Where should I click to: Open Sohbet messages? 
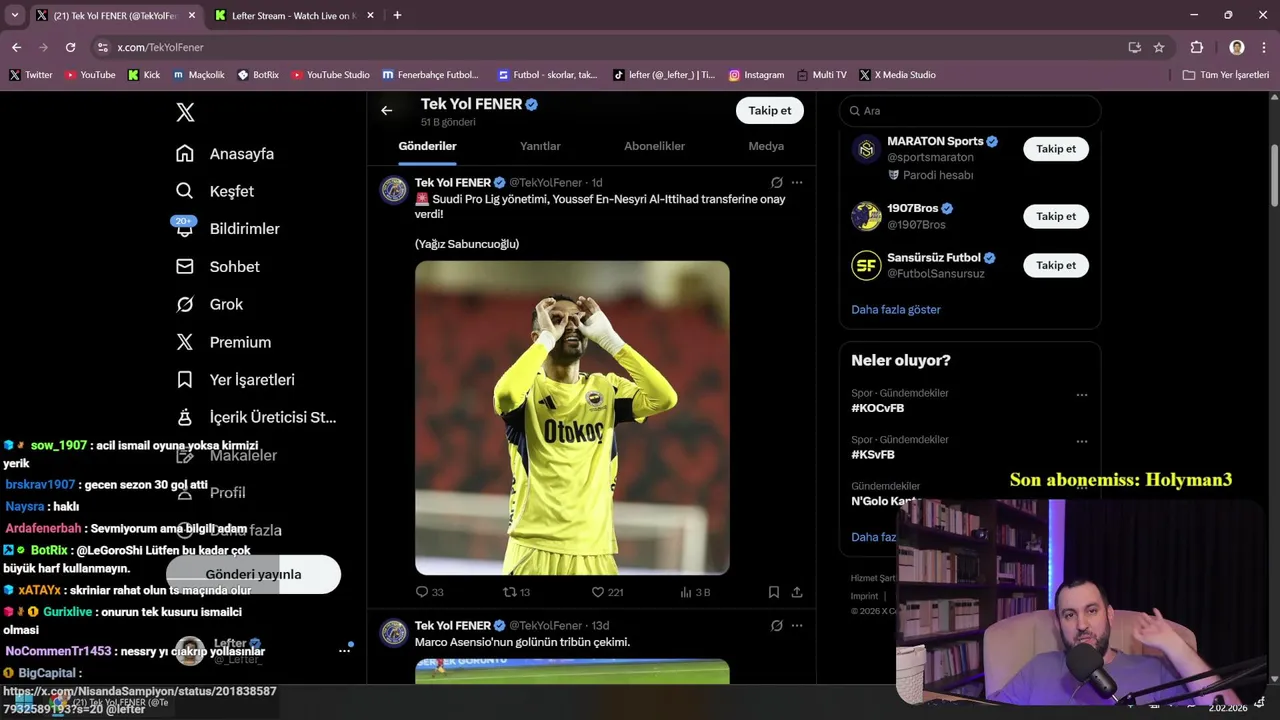(218, 267)
